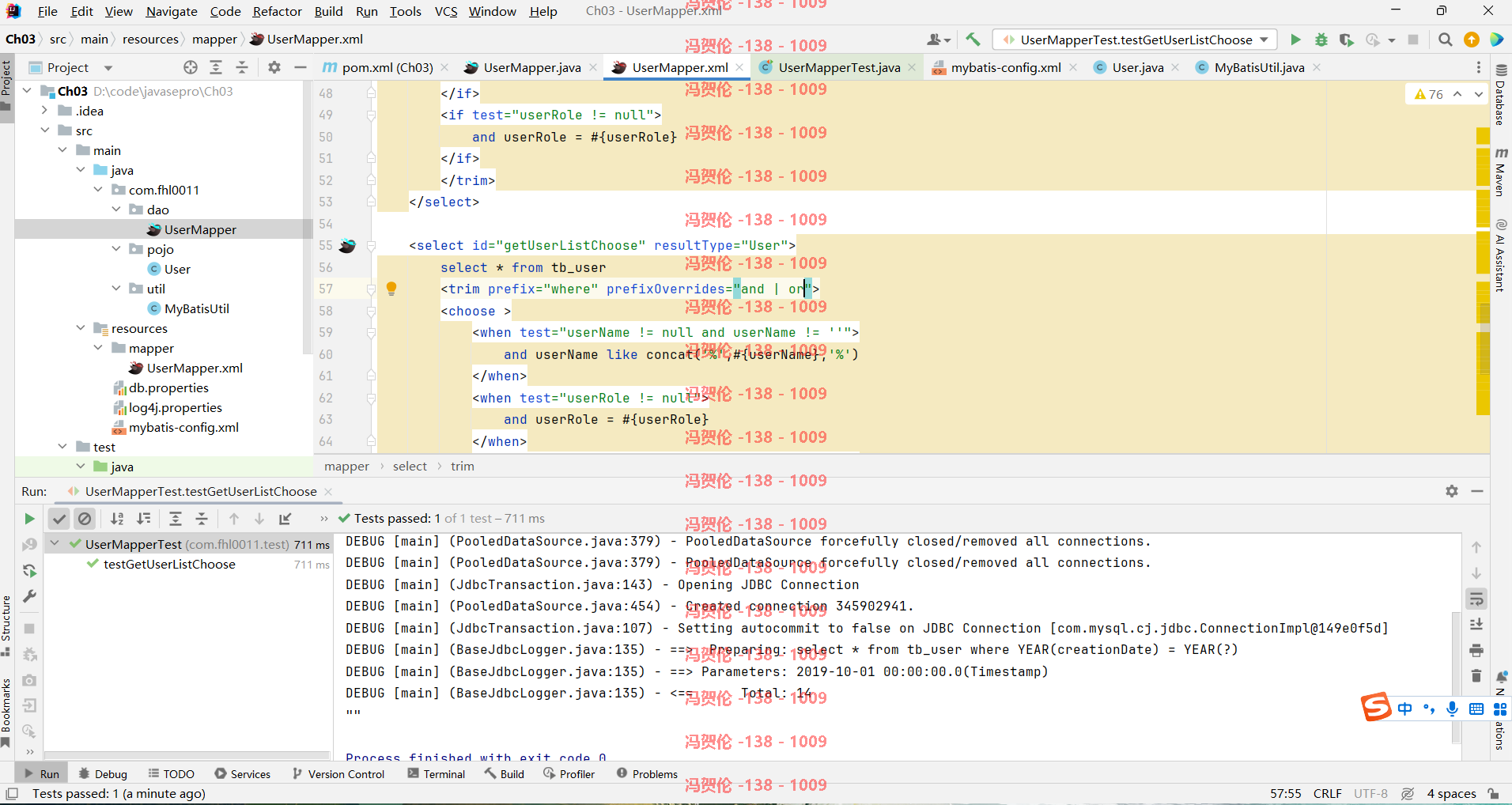The image size is (1512, 805).
Task: Hide the Project panel
Action: pos(301,67)
